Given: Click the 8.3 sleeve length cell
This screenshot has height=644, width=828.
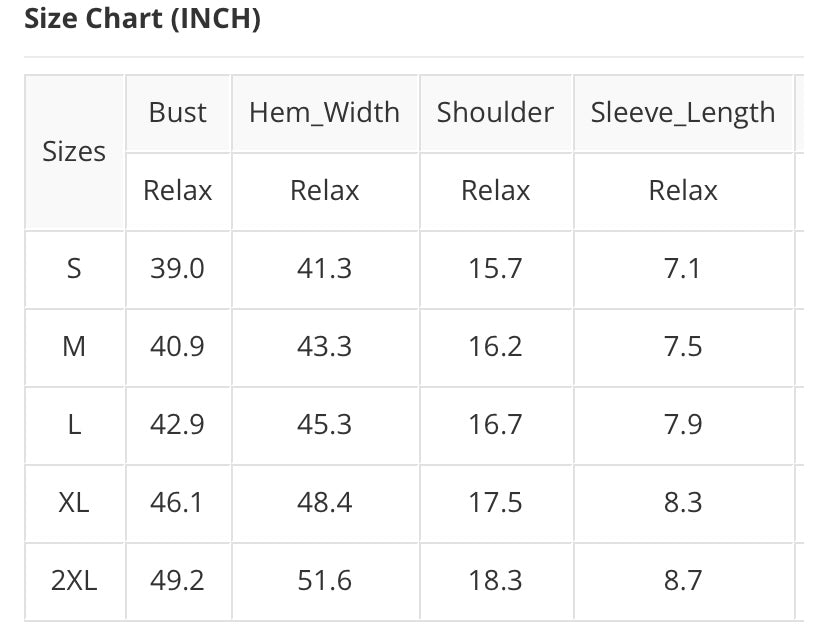Looking at the screenshot, I should tap(683, 502).
